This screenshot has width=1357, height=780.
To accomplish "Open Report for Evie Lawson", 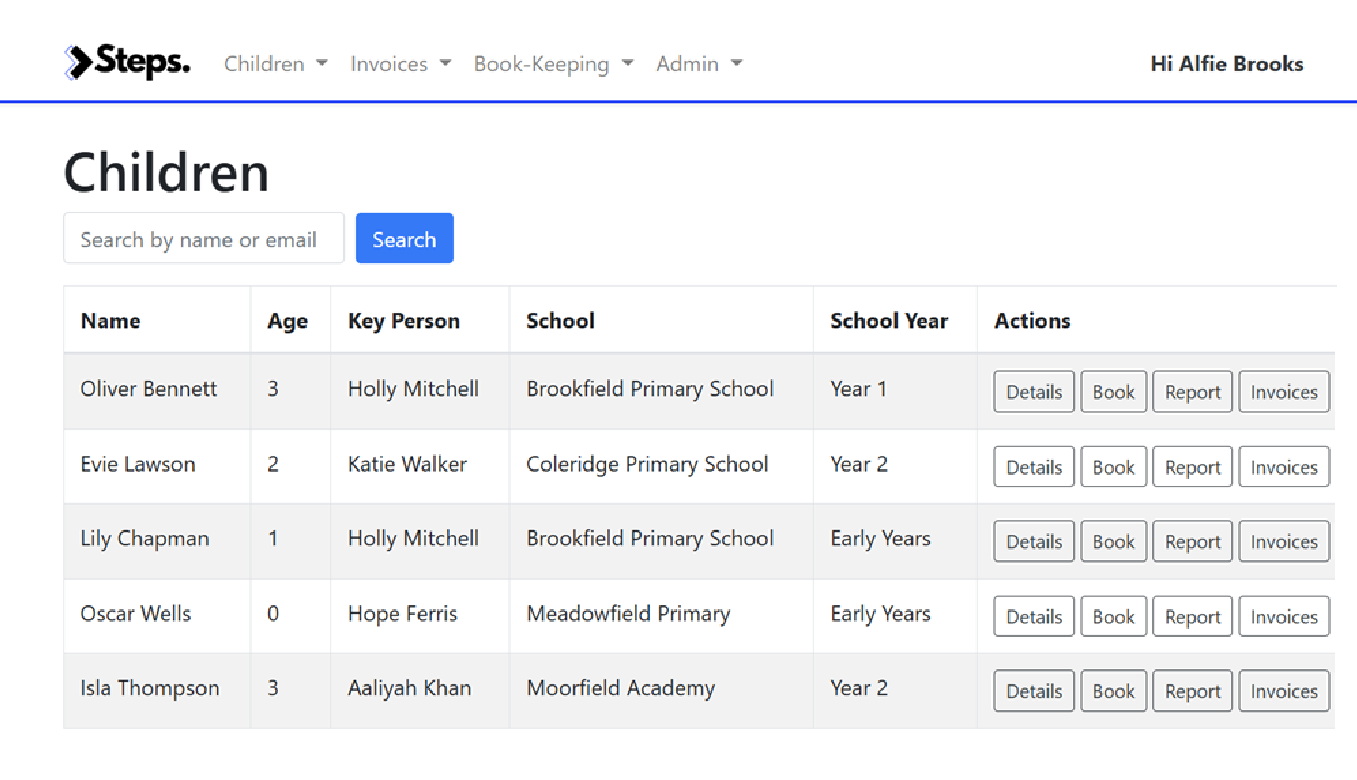I will (x=1192, y=467).
